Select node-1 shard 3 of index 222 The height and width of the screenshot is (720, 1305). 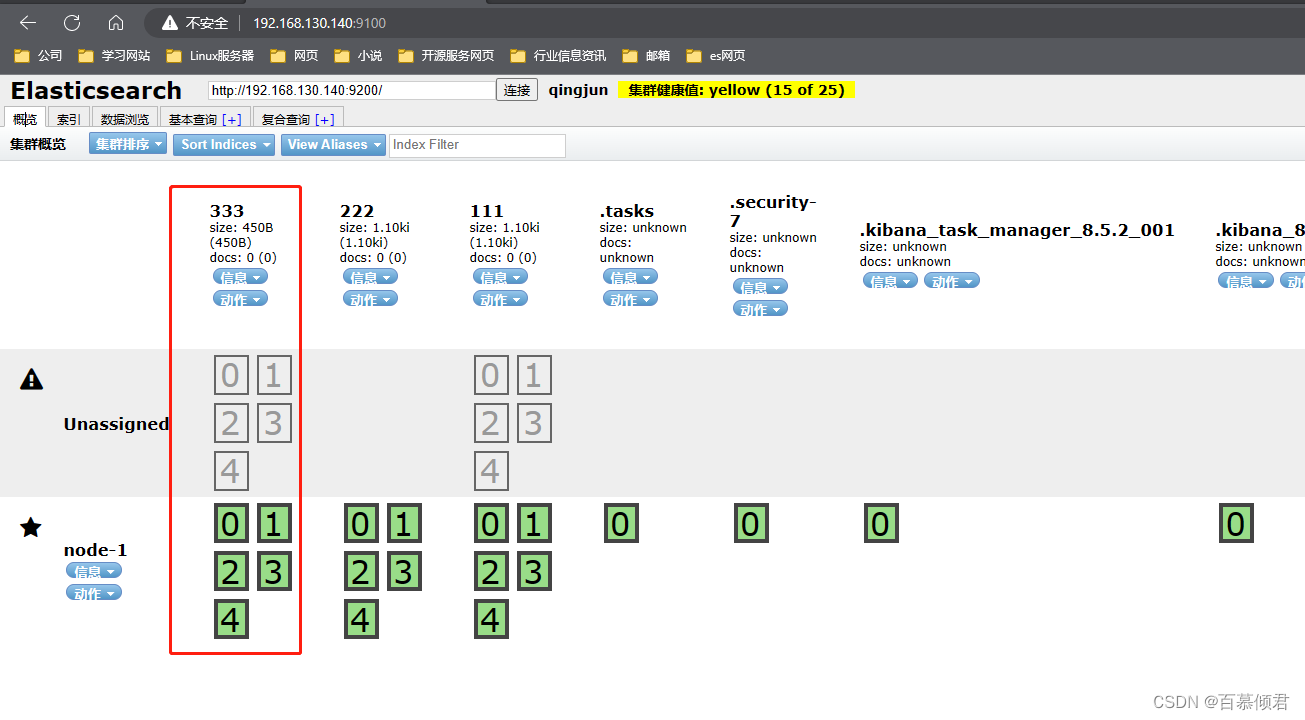point(404,571)
